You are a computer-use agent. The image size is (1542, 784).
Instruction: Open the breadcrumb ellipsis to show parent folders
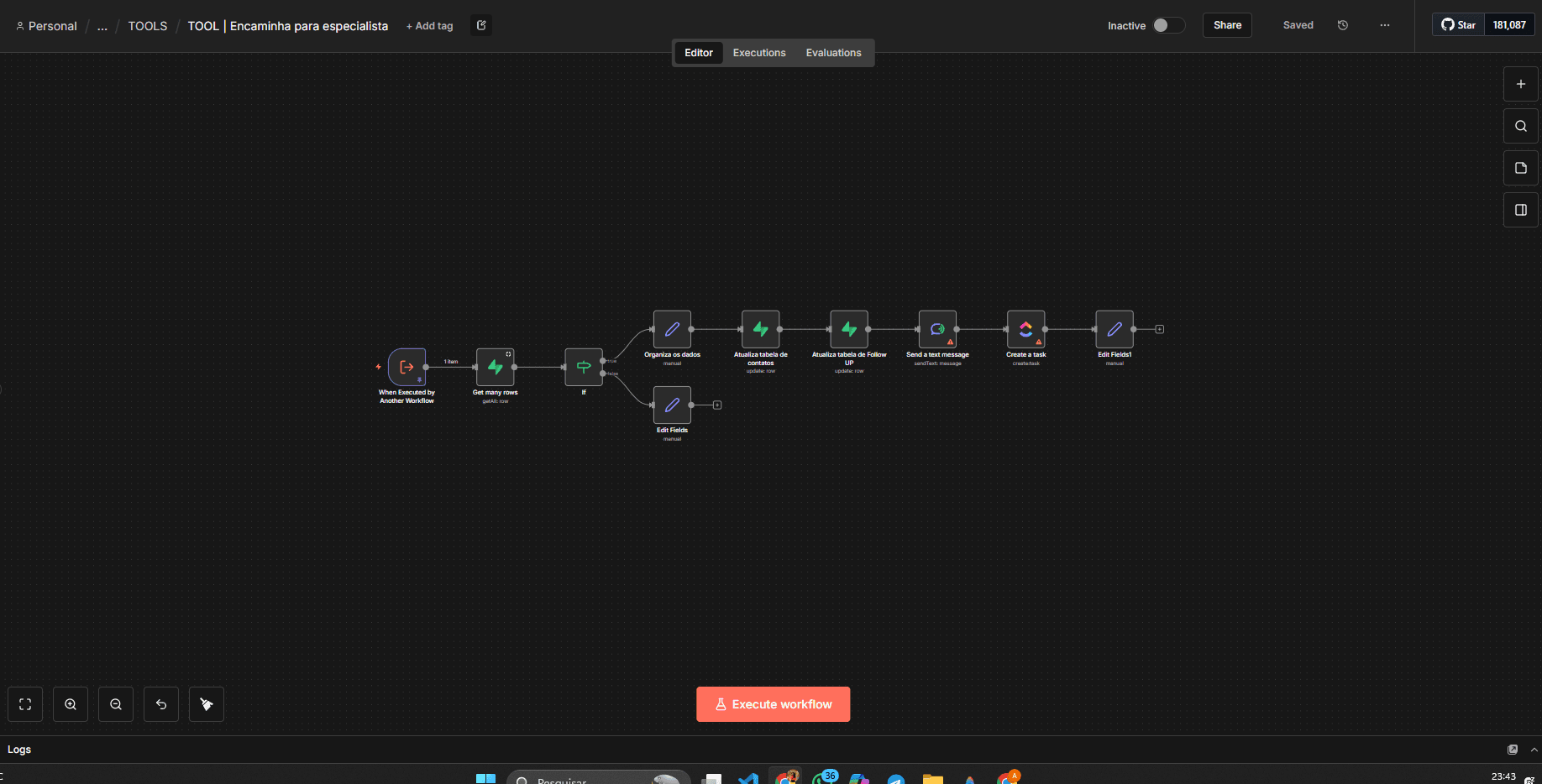[102, 25]
